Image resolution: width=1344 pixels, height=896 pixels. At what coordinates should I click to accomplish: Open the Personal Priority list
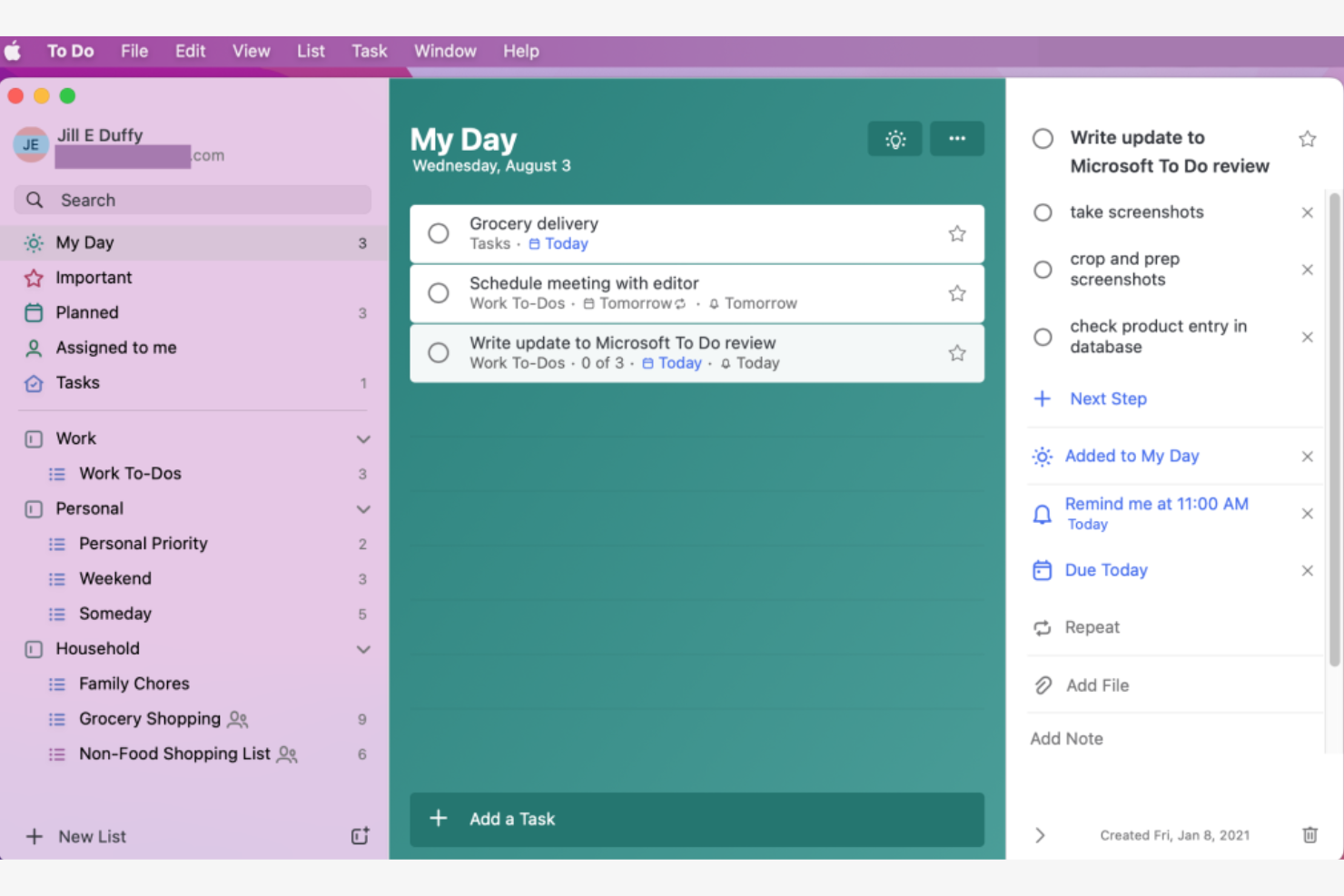pos(194,544)
